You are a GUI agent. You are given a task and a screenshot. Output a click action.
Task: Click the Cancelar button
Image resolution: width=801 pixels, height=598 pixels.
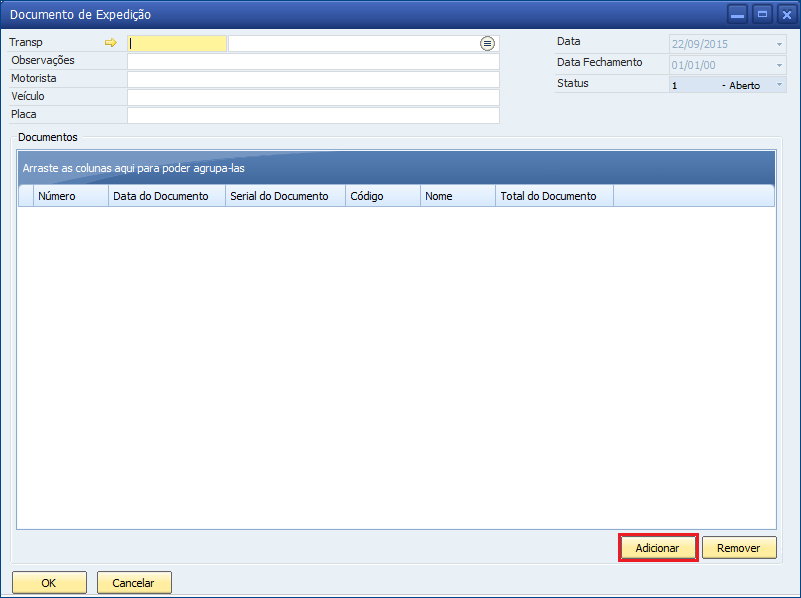tap(134, 583)
